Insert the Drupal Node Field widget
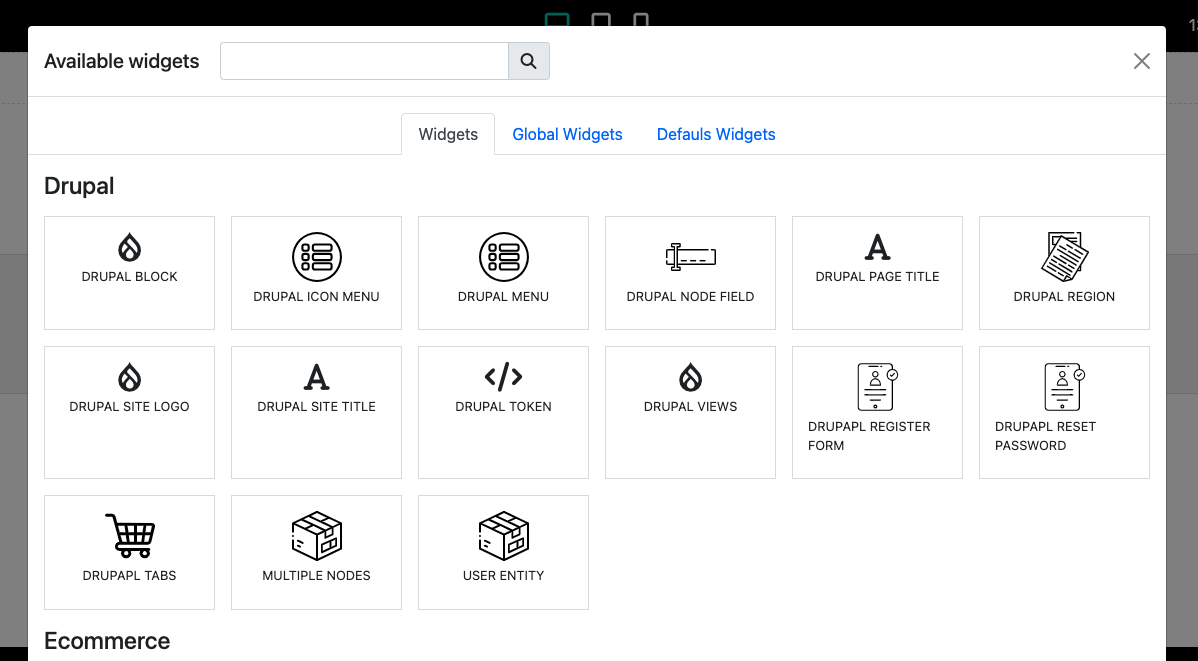1198x661 pixels. (x=690, y=273)
